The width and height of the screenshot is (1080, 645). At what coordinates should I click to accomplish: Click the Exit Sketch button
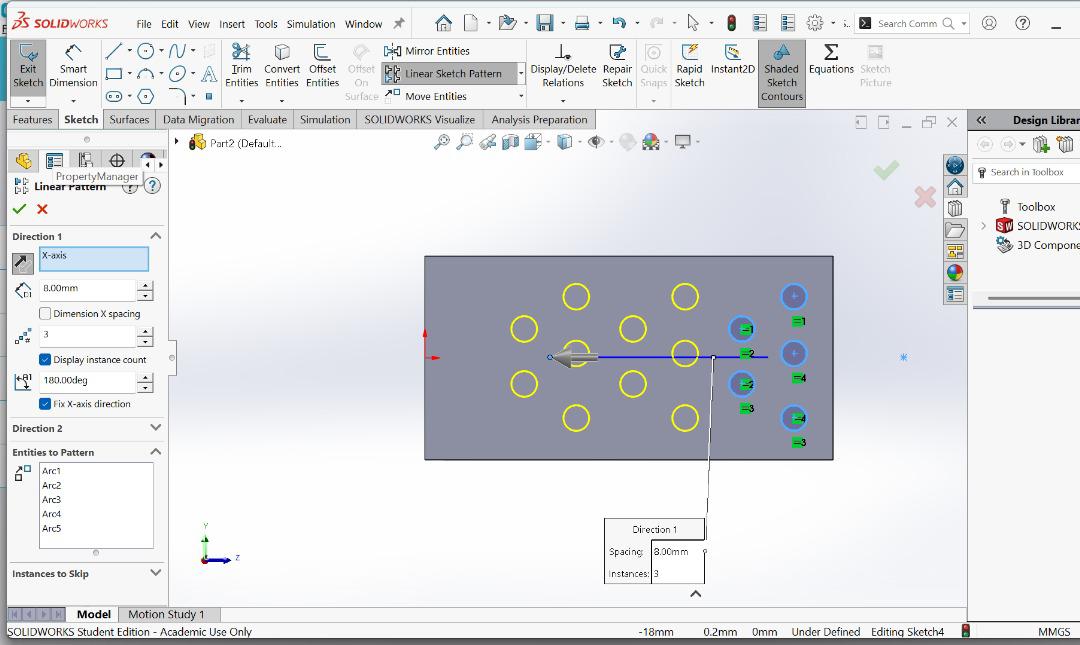[x=28, y=67]
